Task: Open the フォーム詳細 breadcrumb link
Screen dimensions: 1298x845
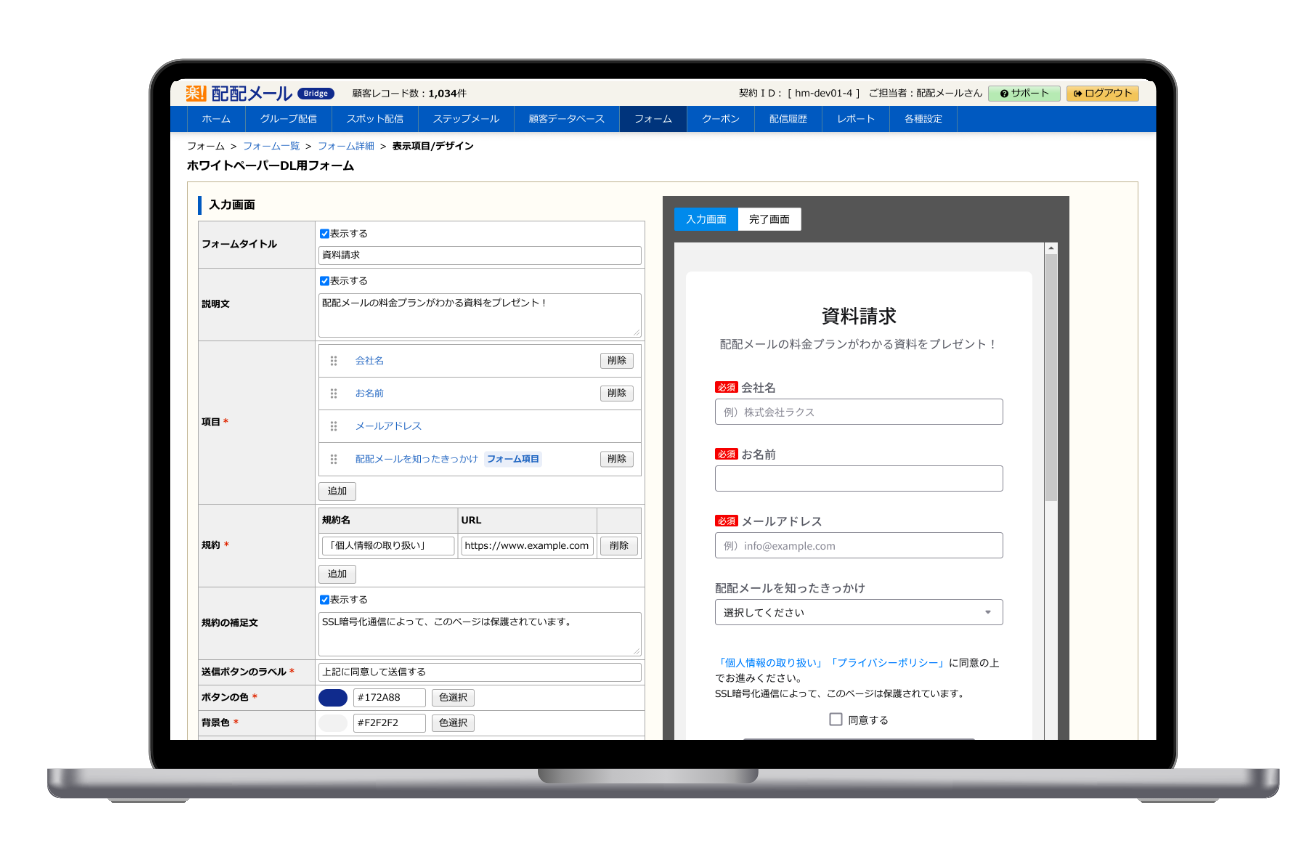Action: coord(346,146)
